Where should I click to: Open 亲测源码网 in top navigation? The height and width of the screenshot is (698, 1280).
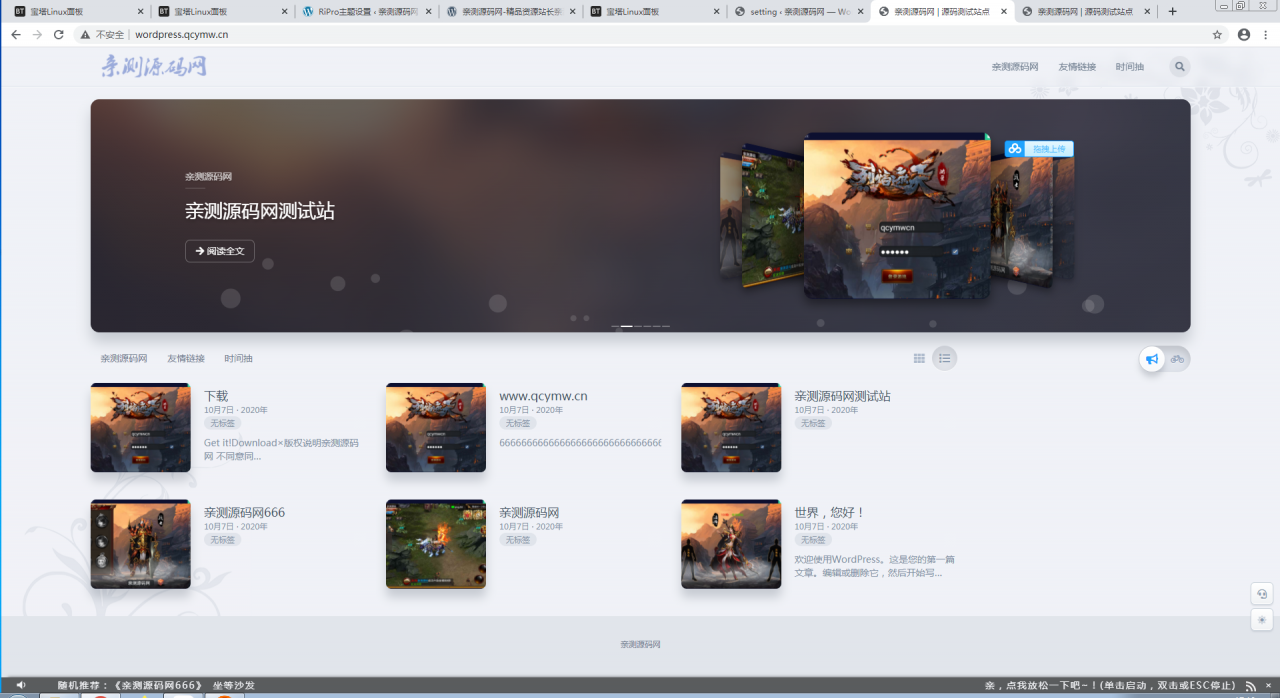coord(1015,67)
